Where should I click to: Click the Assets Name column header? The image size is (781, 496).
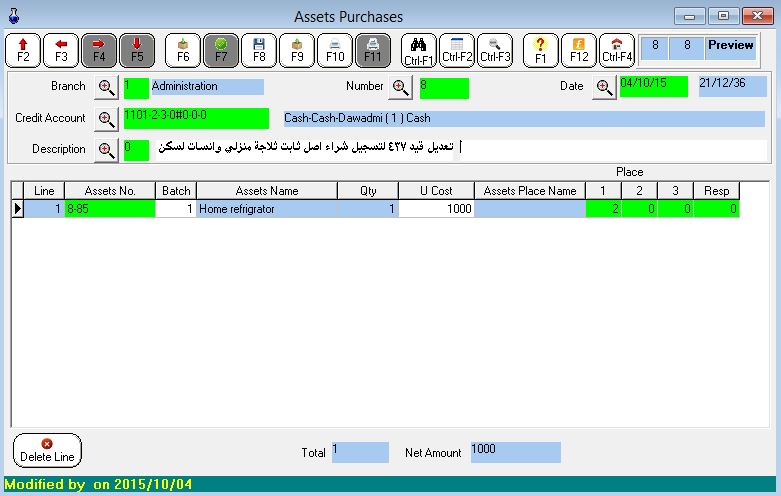pos(266,191)
